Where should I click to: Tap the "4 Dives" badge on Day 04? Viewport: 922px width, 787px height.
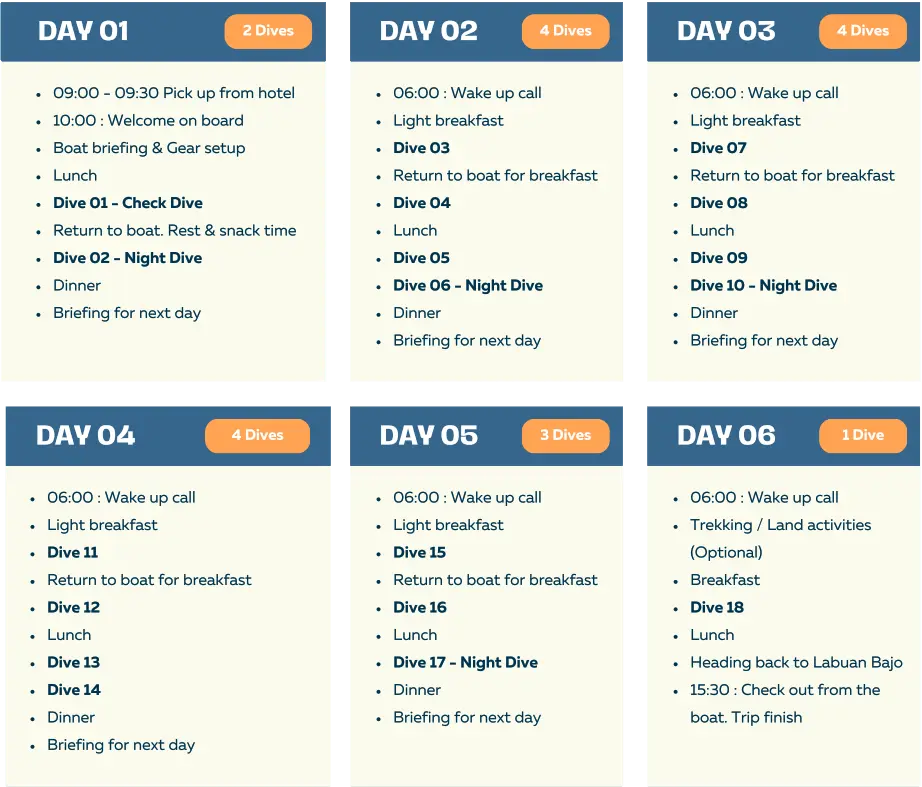point(257,435)
